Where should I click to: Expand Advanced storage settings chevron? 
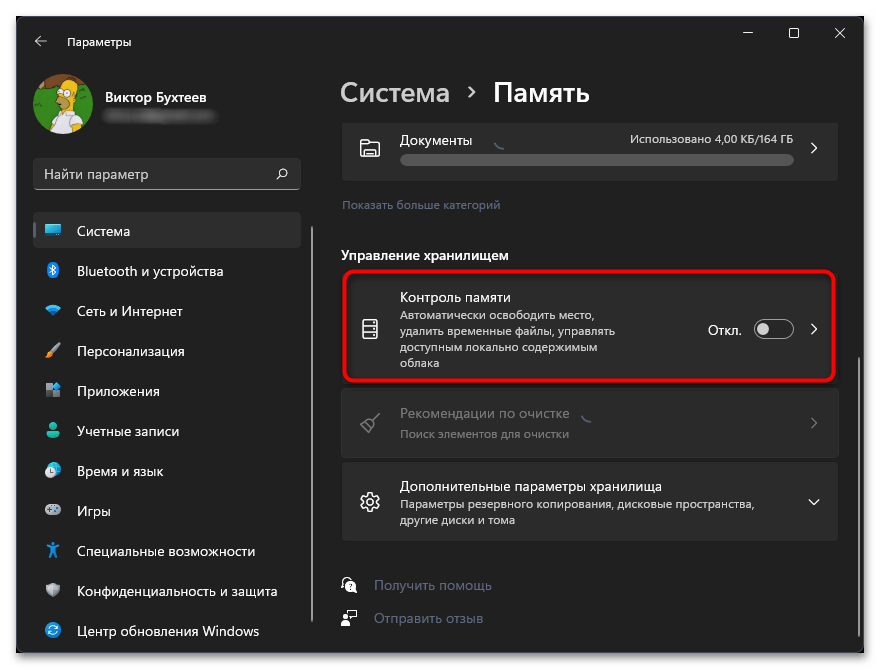click(x=813, y=502)
